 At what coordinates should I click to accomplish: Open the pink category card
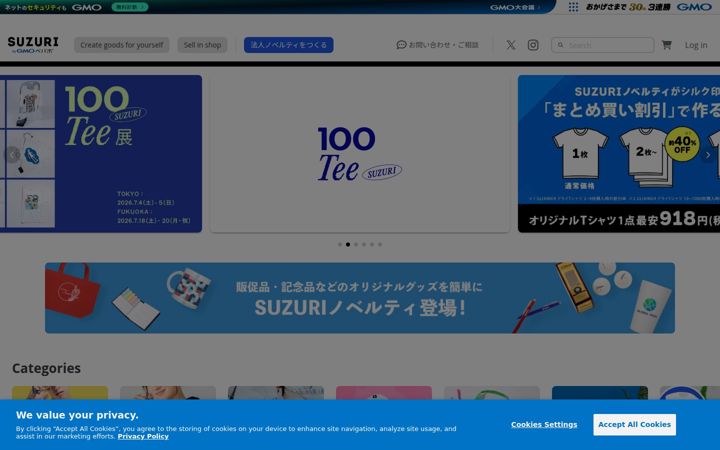(x=384, y=393)
